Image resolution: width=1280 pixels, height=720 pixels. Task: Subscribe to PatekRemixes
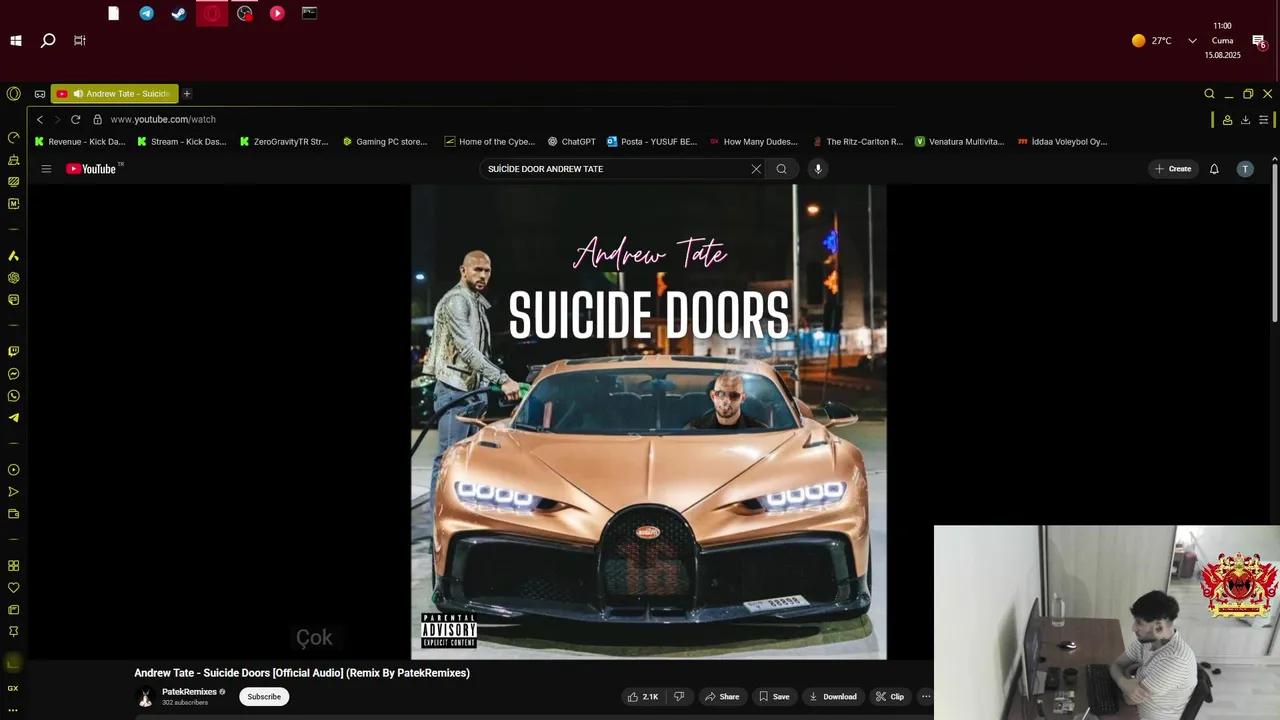tap(264, 697)
